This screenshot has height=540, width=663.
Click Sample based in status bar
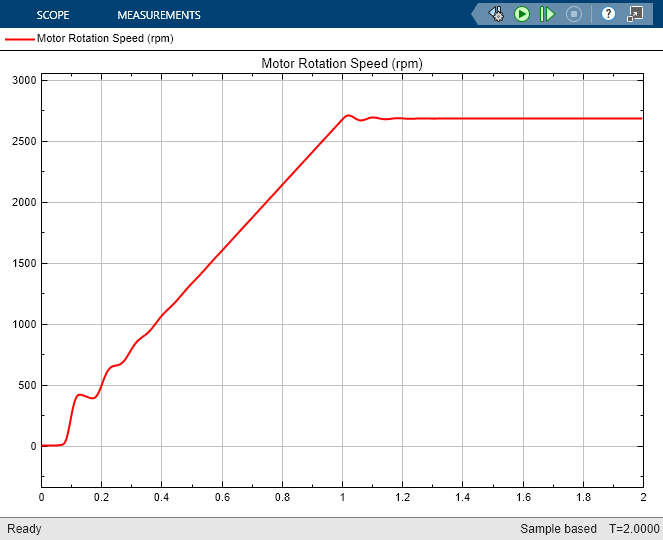(558, 529)
